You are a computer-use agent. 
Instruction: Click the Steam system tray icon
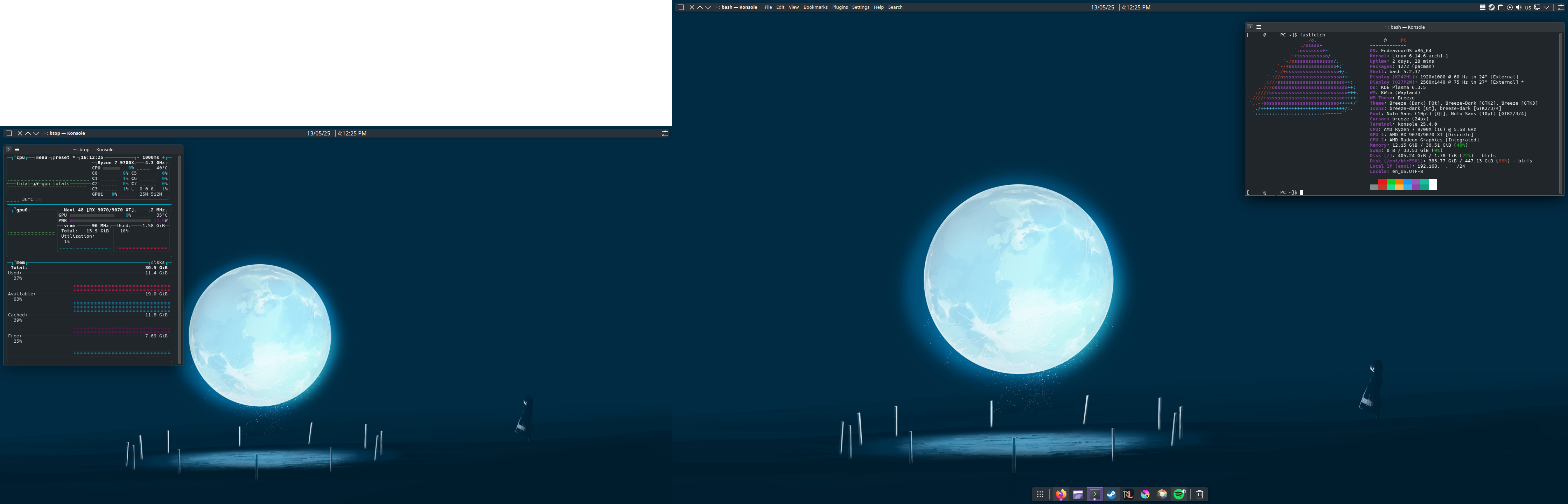(x=1491, y=7)
